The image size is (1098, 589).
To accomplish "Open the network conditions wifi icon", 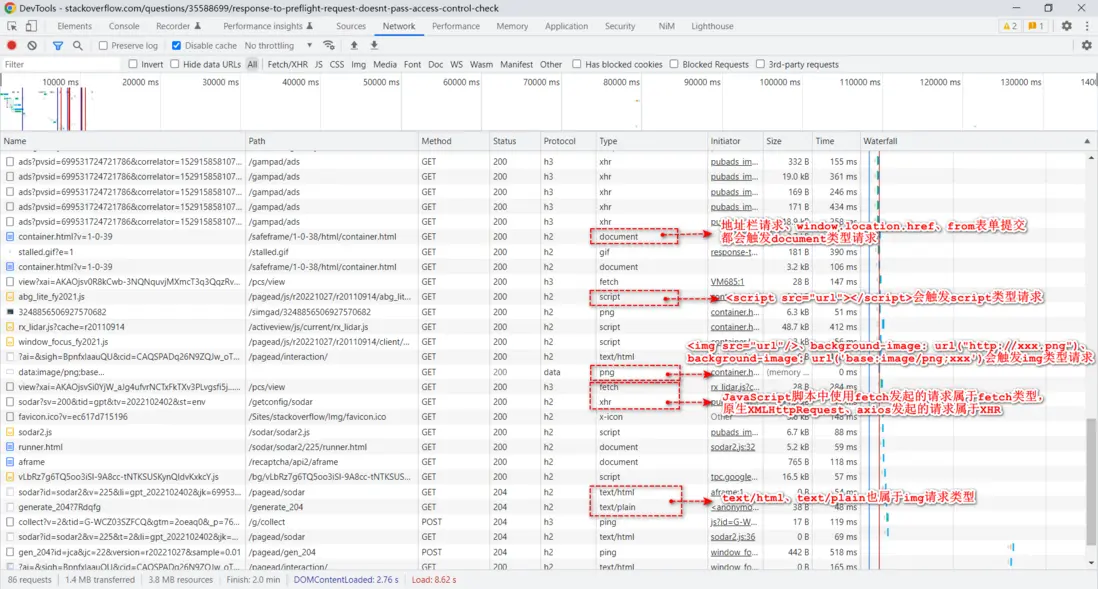I will pyautogui.click(x=329, y=45).
